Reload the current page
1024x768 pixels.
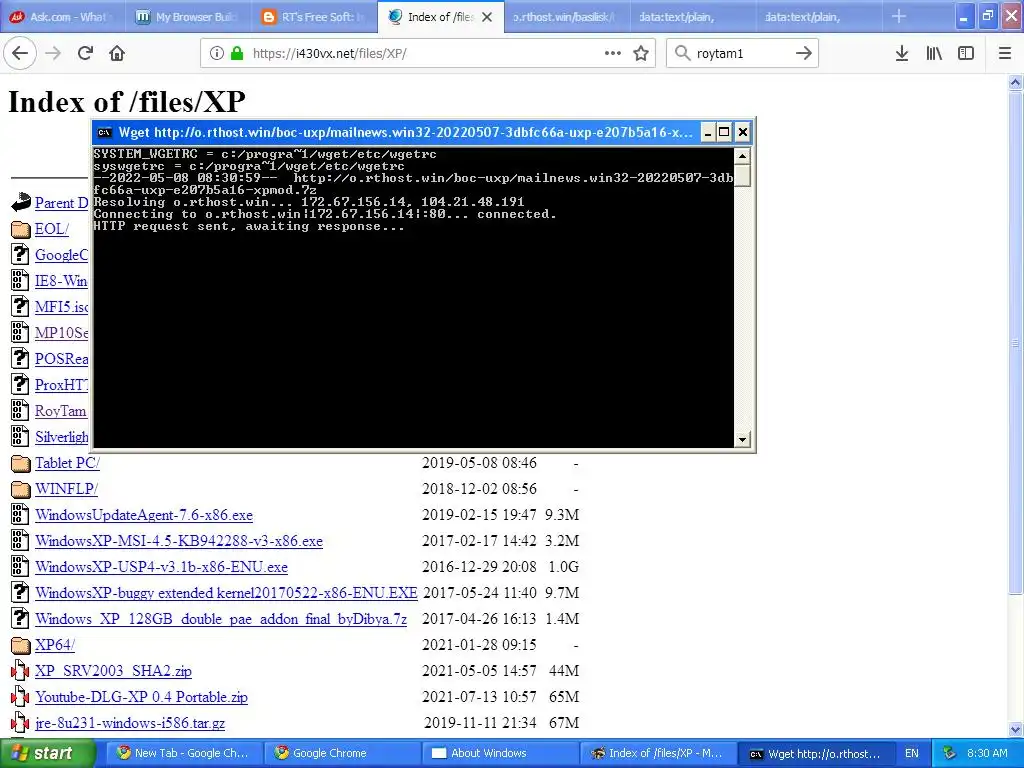point(85,53)
